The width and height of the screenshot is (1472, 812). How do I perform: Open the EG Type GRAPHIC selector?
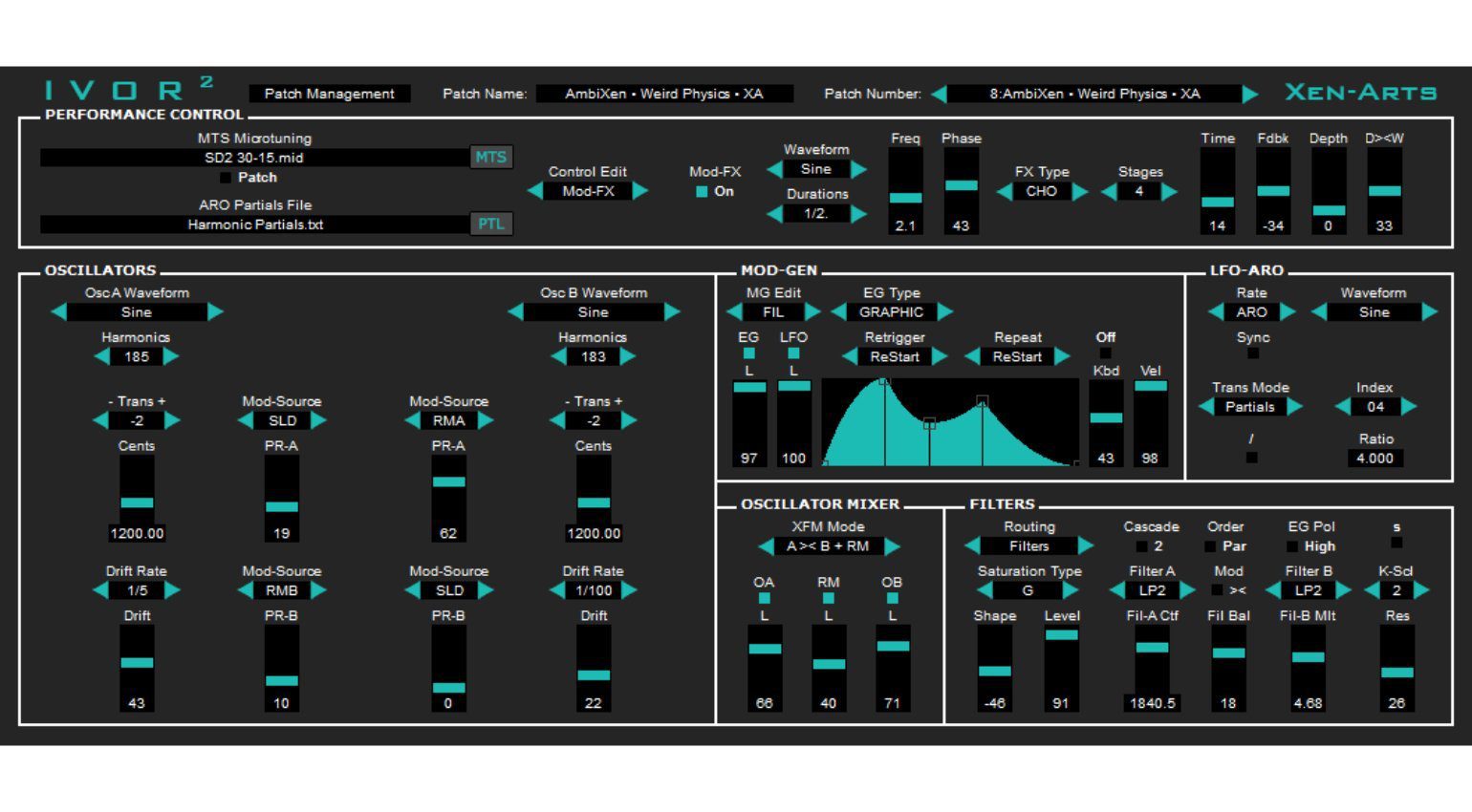pos(891,312)
